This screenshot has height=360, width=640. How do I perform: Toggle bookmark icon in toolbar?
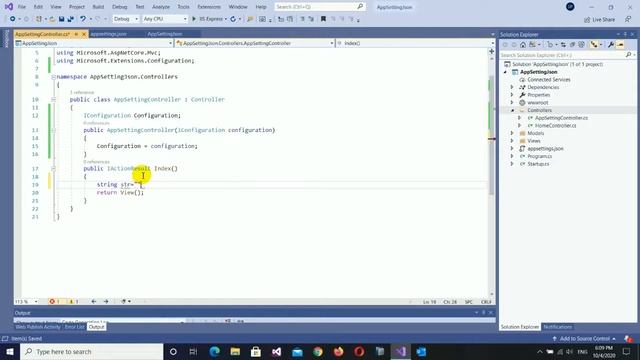(323, 19)
